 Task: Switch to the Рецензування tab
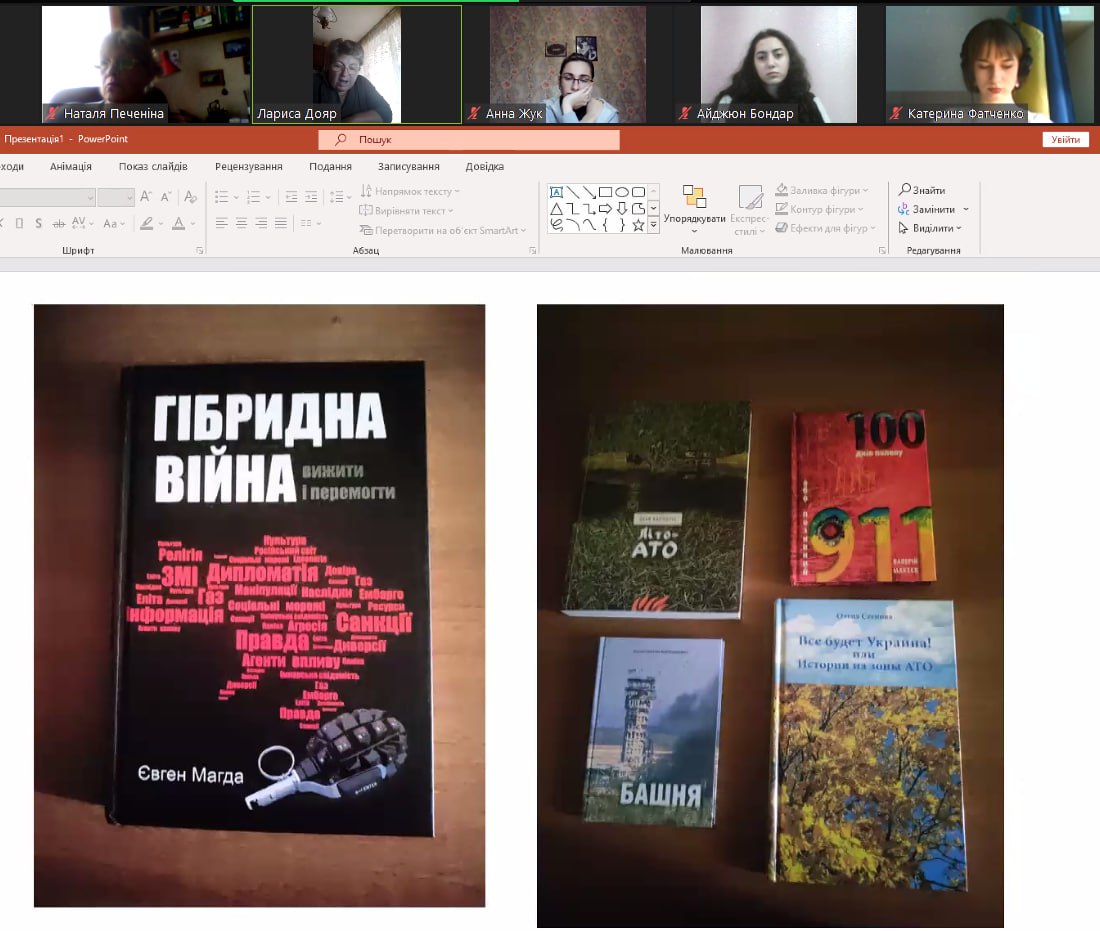tap(248, 166)
